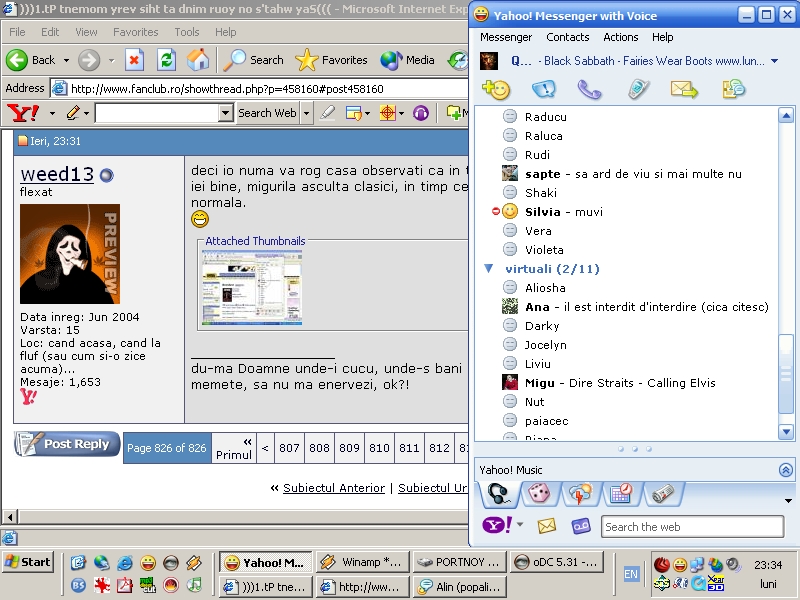Collapse the virtuali contact group
This screenshot has width=800, height=600.
coord(488,269)
